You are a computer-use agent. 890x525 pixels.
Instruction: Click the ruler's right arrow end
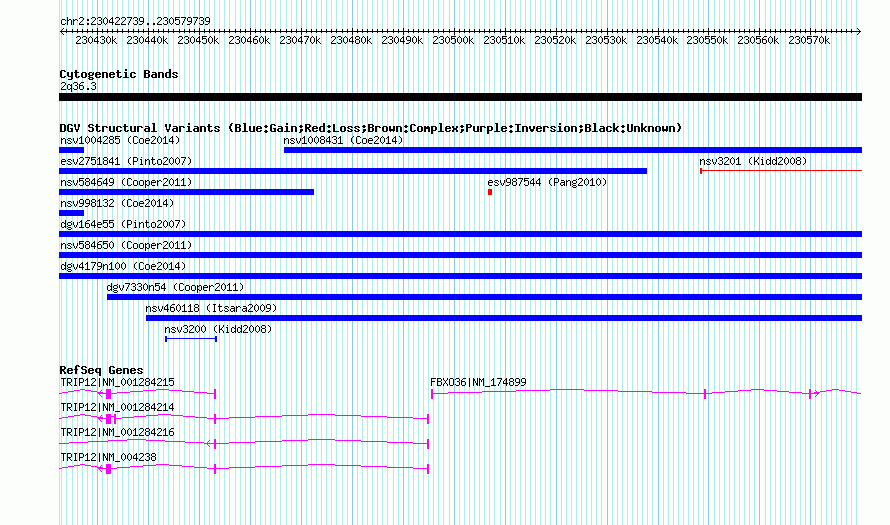[859, 32]
